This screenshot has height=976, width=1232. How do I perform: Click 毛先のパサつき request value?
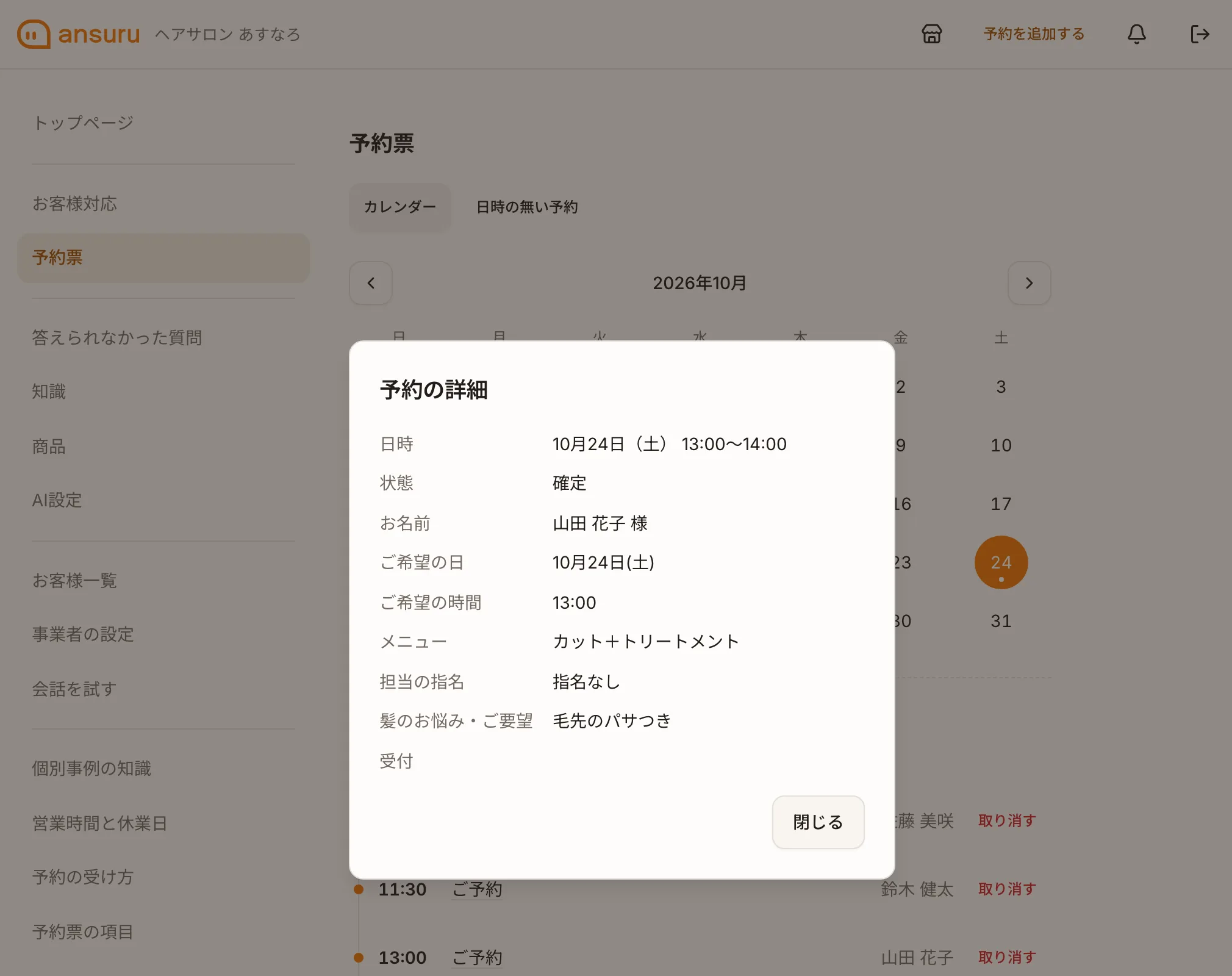(x=612, y=721)
